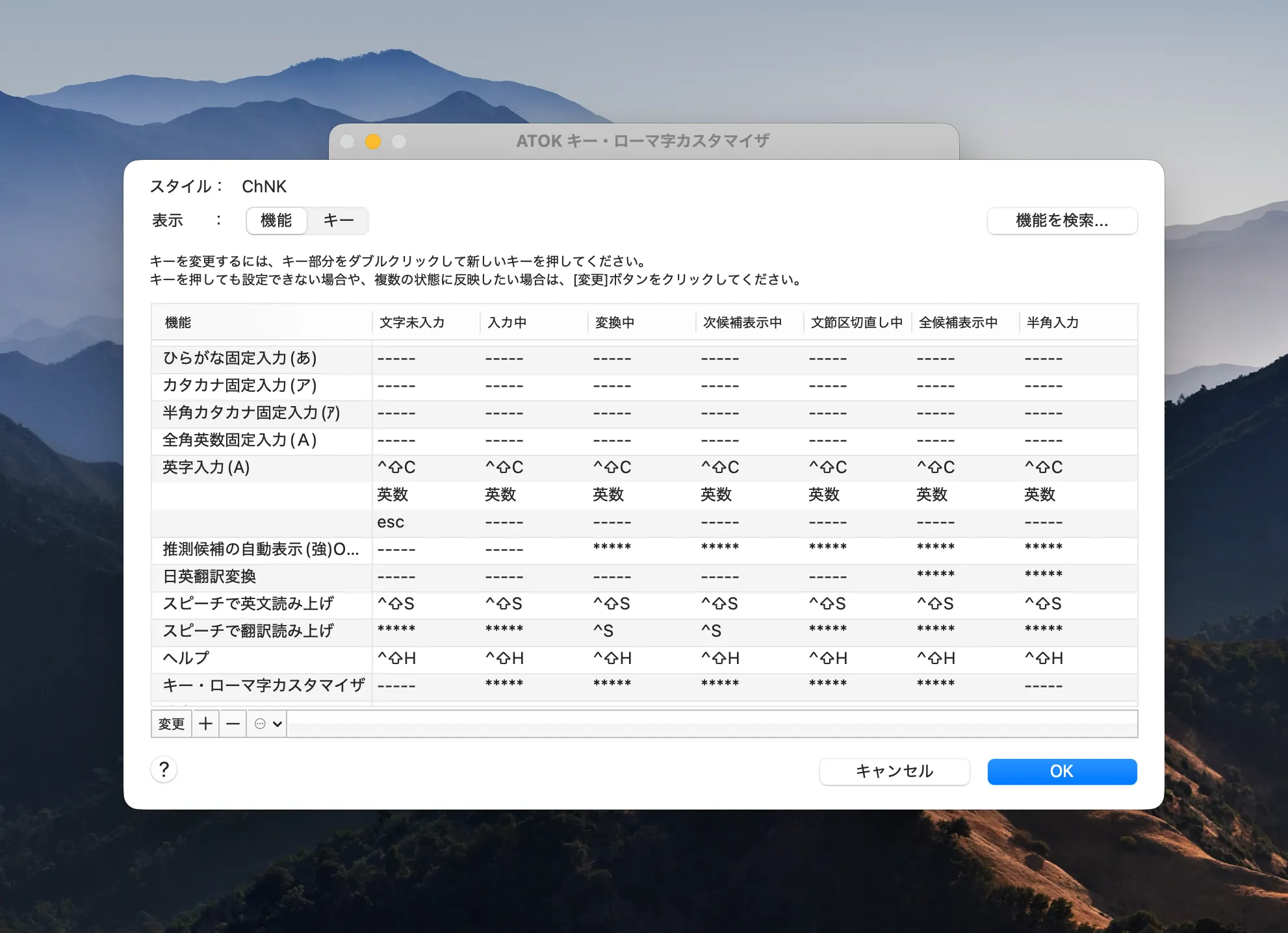Select the 半角カタカナ固定入力 row
This screenshot has width=1288, height=933.
(x=645, y=413)
